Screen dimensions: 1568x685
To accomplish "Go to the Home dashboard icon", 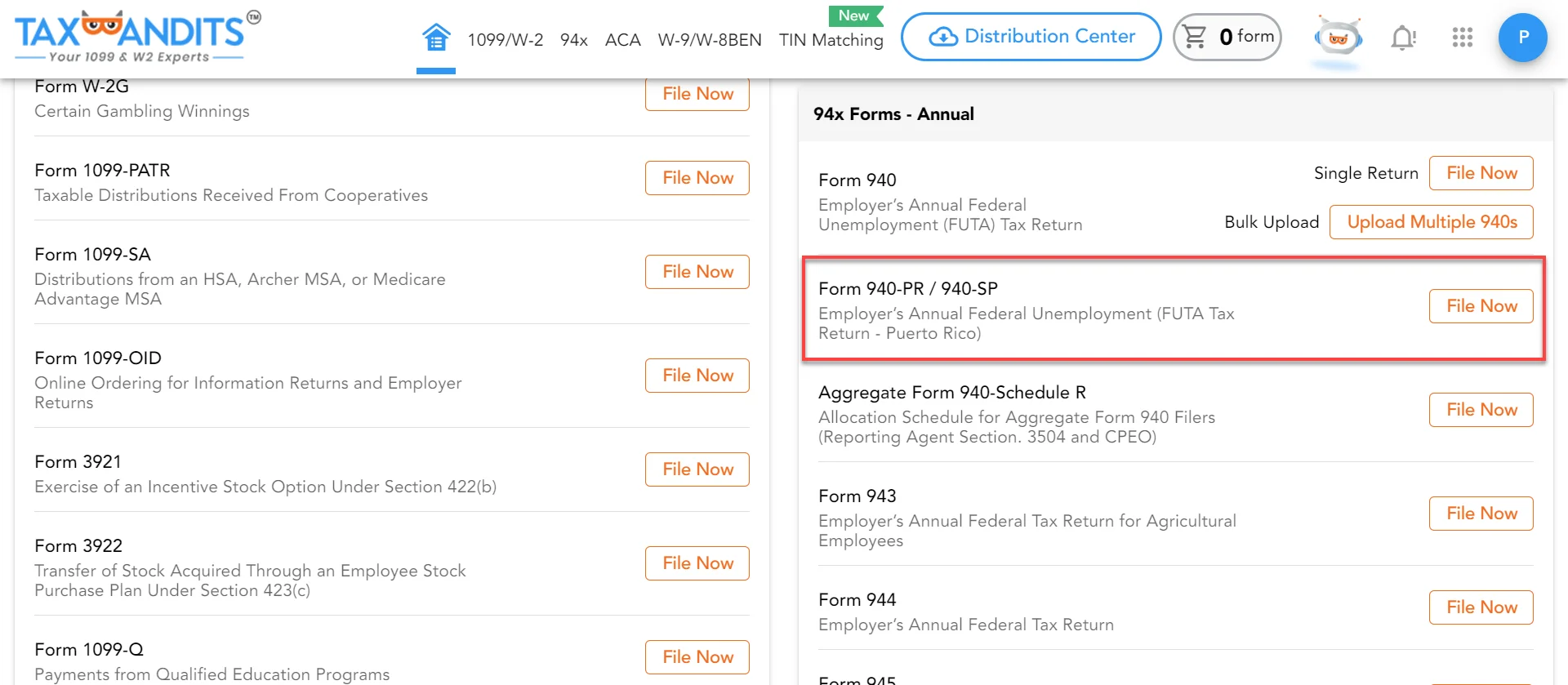I will pyautogui.click(x=436, y=38).
